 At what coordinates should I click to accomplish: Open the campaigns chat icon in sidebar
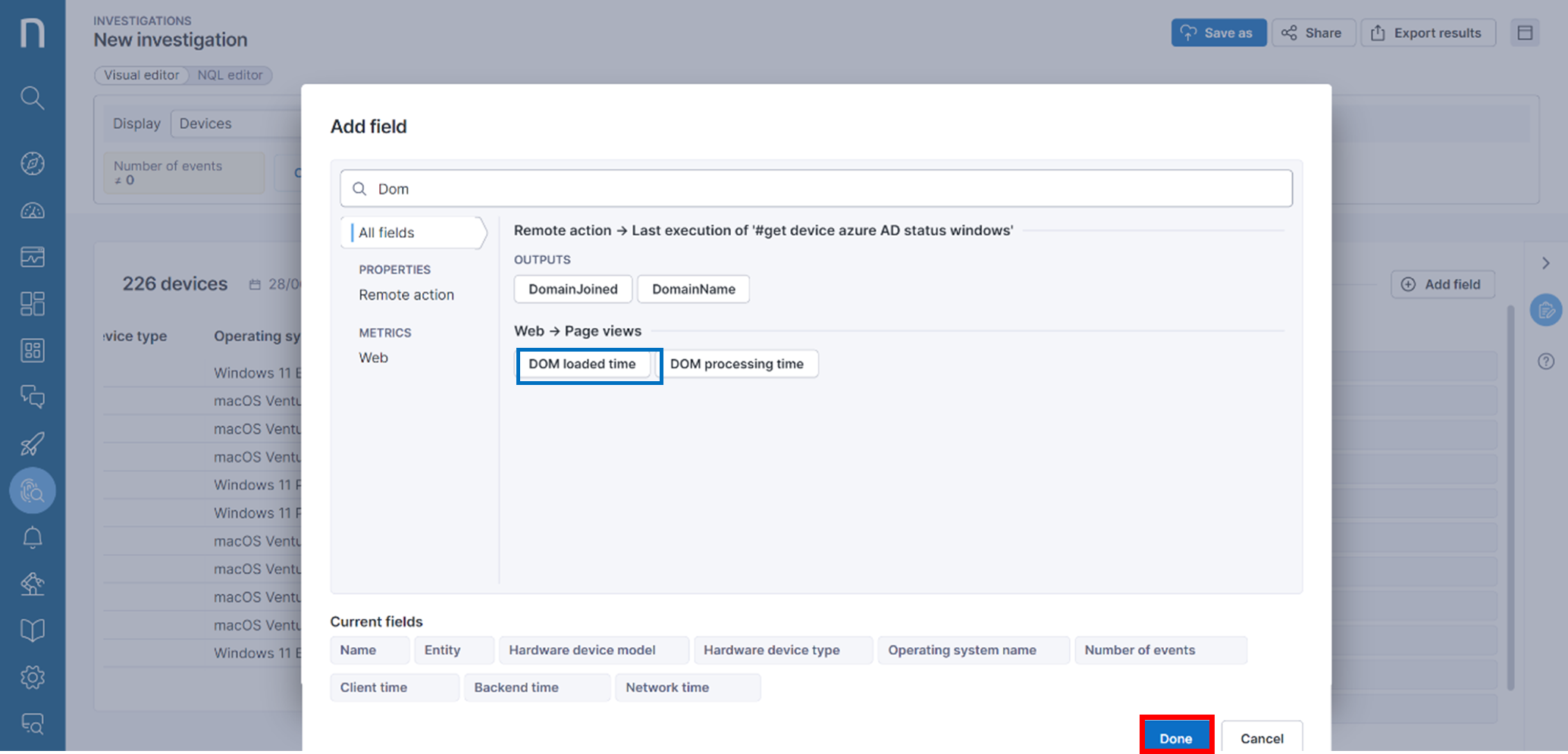[x=32, y=396]
